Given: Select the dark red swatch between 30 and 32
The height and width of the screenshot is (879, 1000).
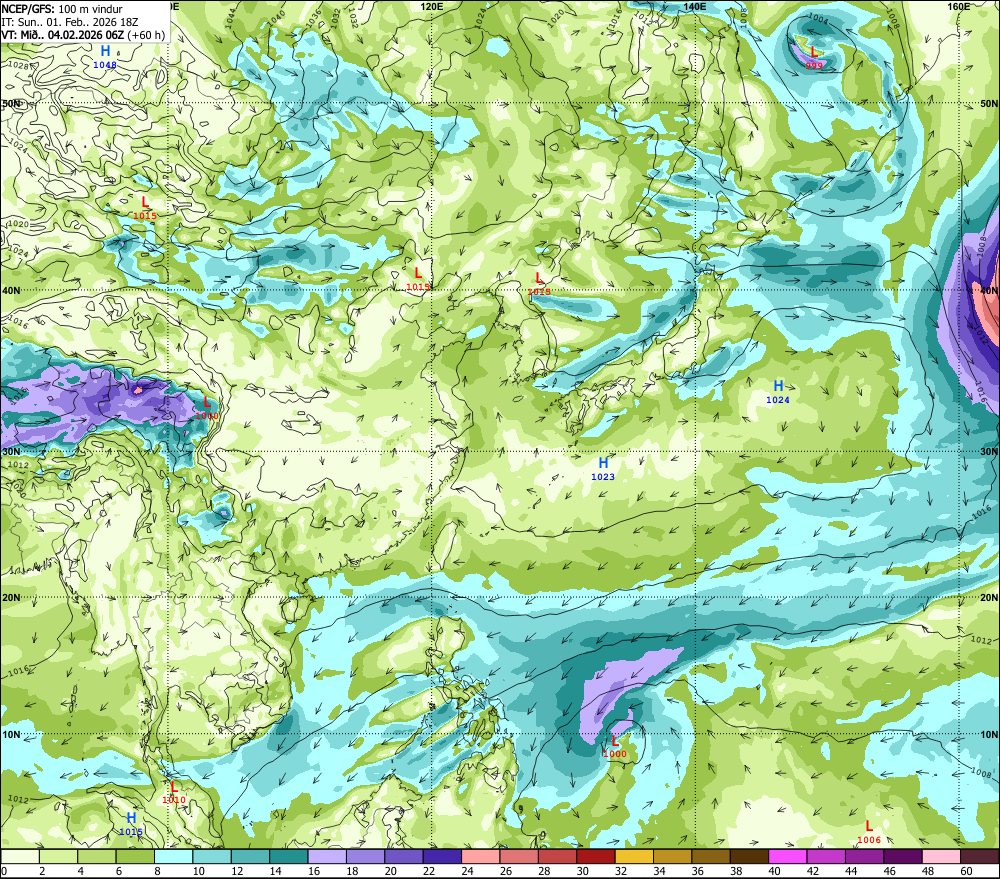Looking at the screenshot, I should tap(596, 856).
